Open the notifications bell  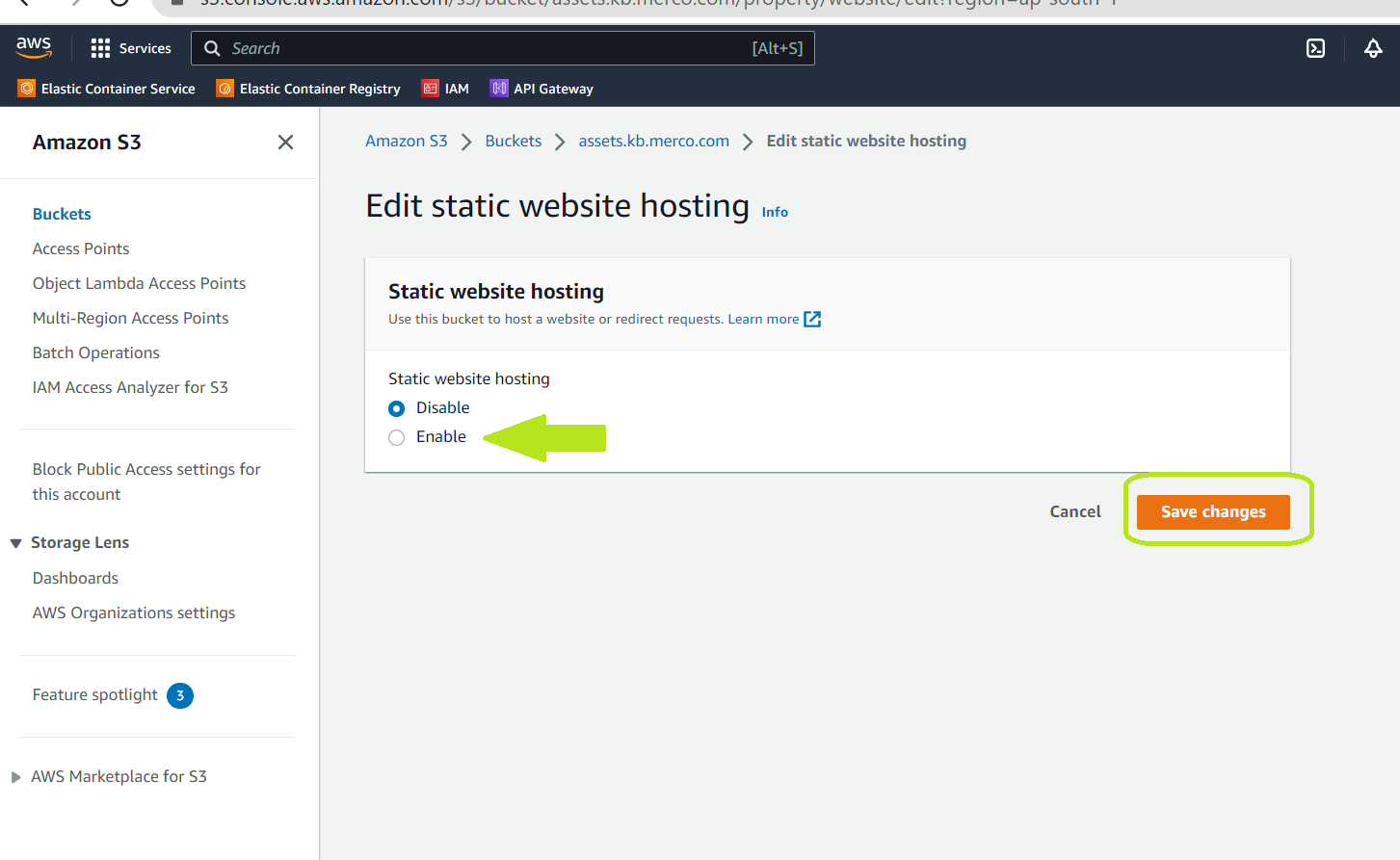1373,48
